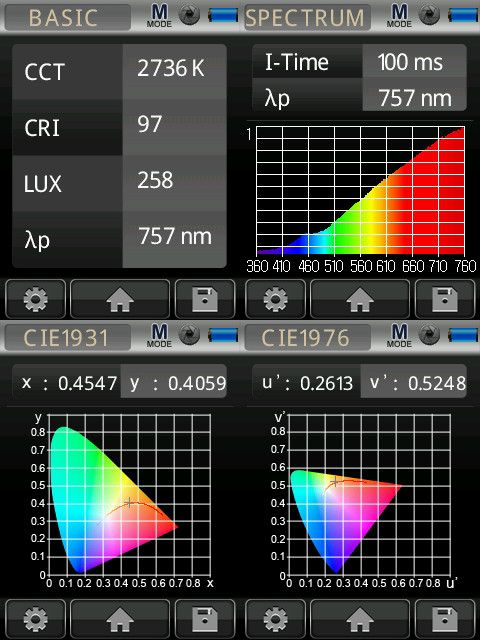The image size is (480, 640).
Task: Tap the 2736 K value
Action: pos(174,72)
